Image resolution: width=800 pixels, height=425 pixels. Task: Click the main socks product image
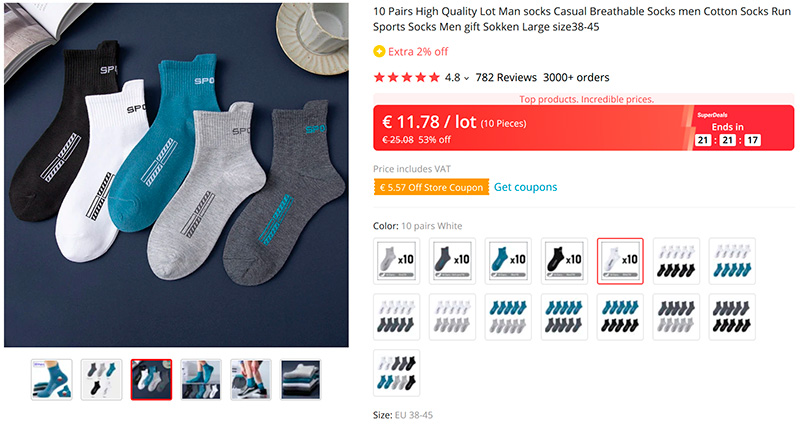click(176, 174)
